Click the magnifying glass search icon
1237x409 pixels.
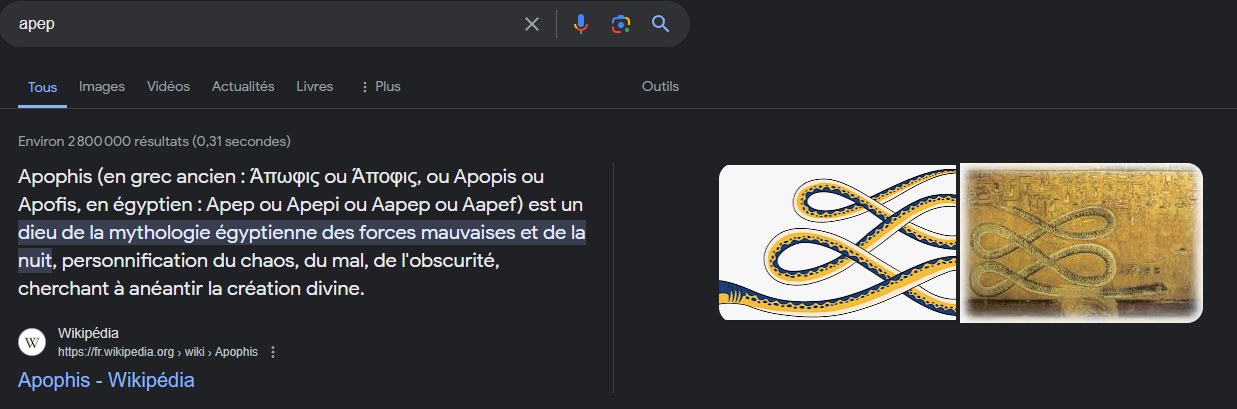[x=660, y=24]
